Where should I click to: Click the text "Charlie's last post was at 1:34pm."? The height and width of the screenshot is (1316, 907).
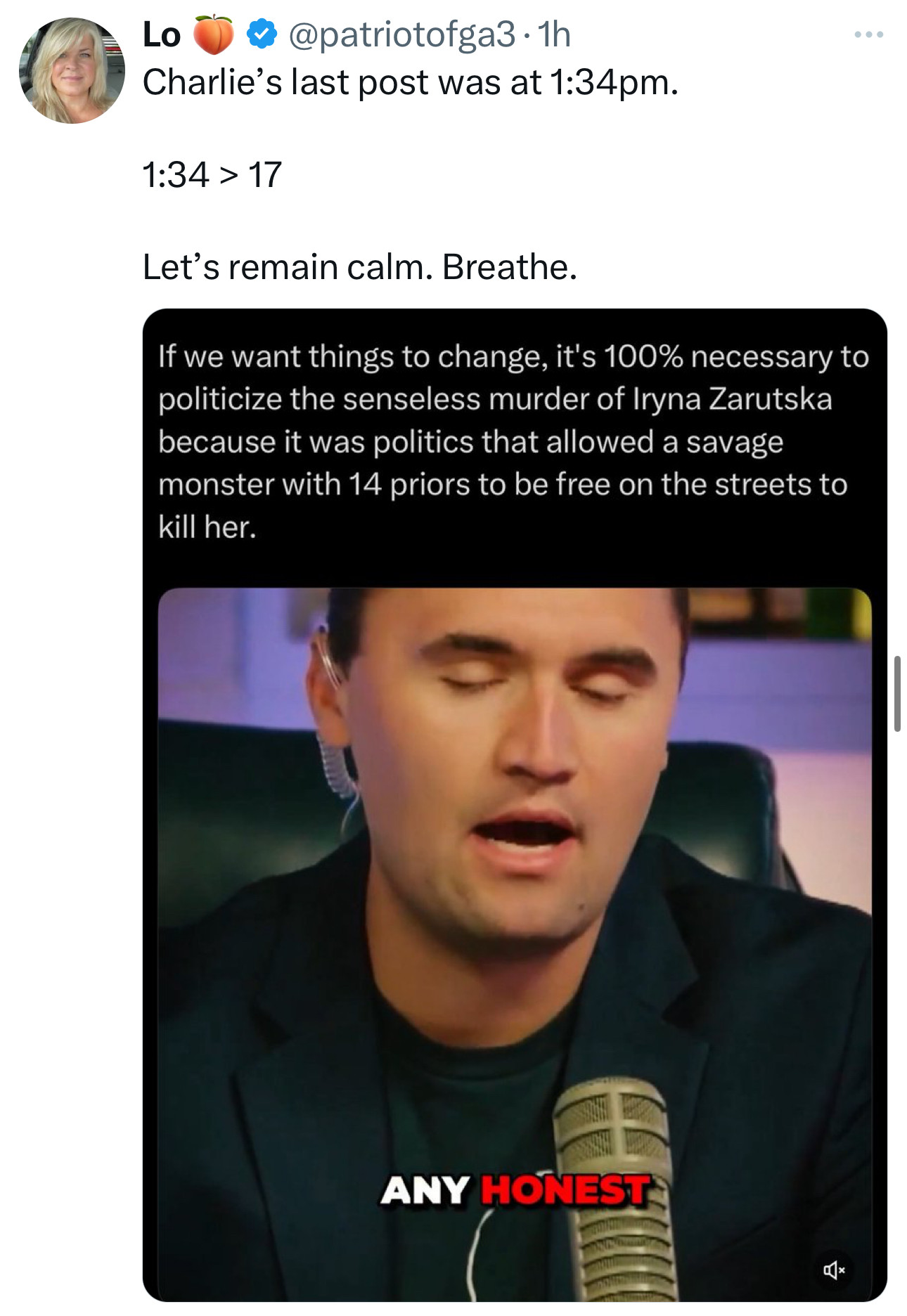411,82
